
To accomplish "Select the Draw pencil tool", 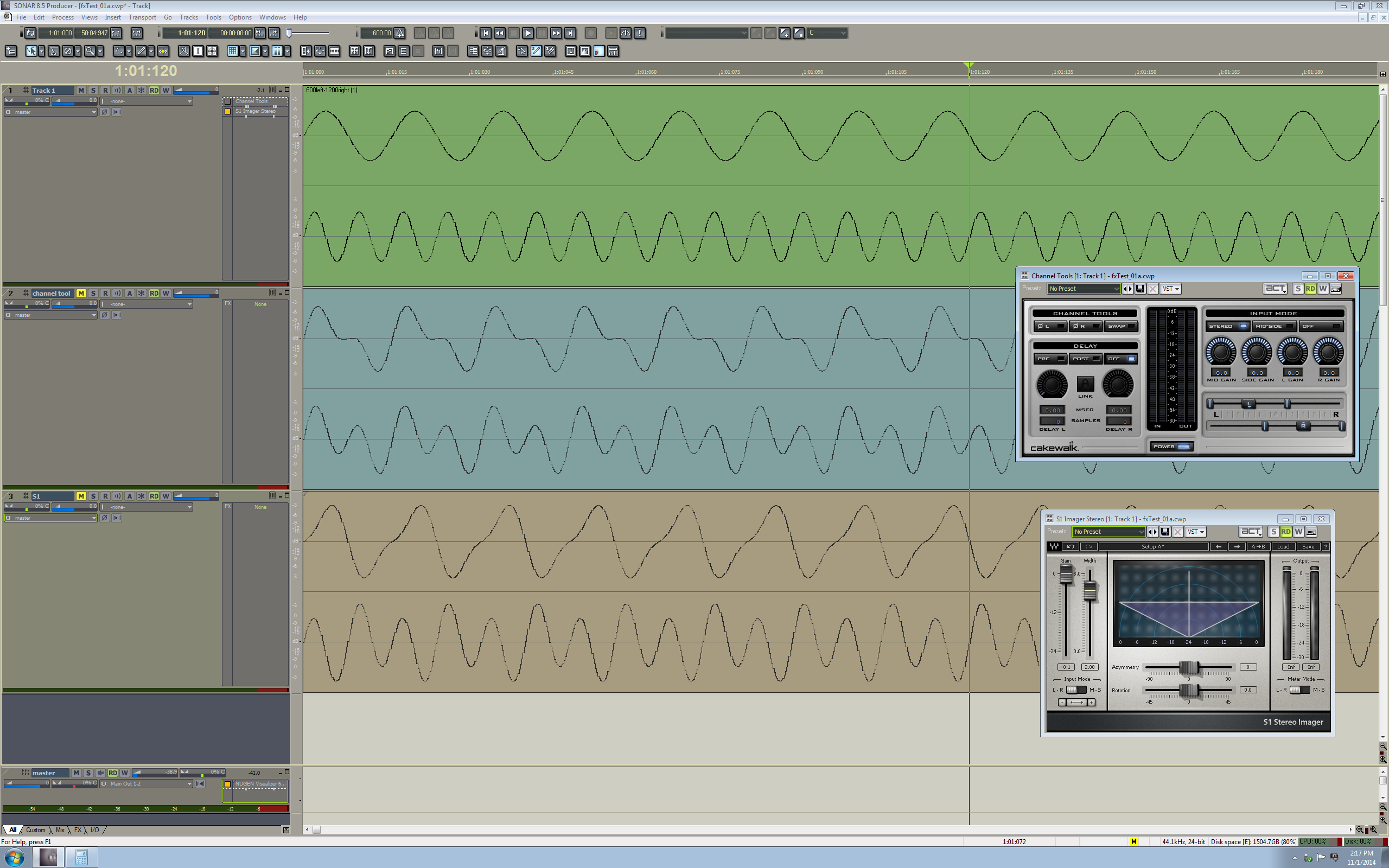I will pos(141,52).
